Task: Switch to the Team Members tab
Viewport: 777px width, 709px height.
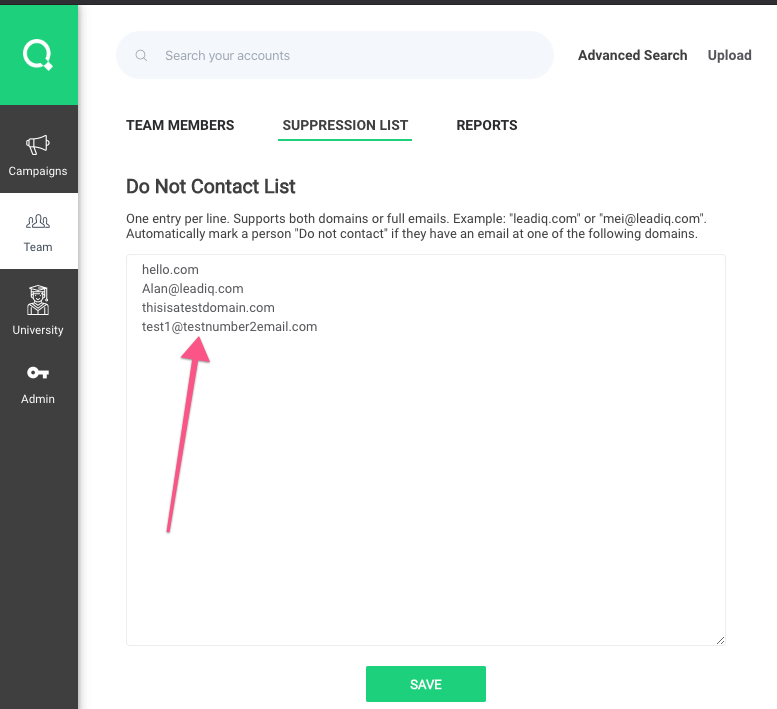Action: click(180, 126)
